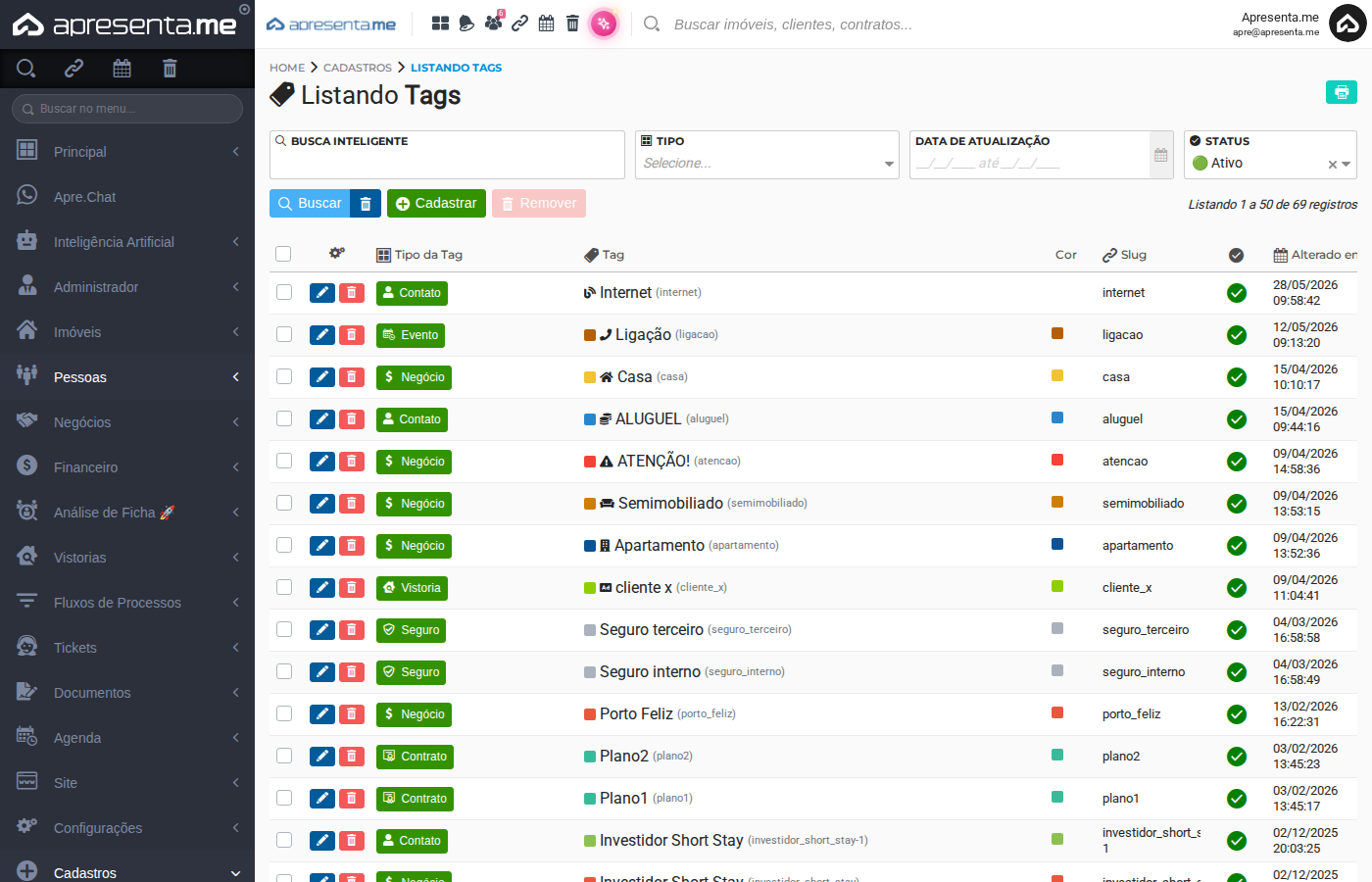The image size is (1372, 882).
Task: Open notifications bell in top toolbar
Action: tap(466, 24)
